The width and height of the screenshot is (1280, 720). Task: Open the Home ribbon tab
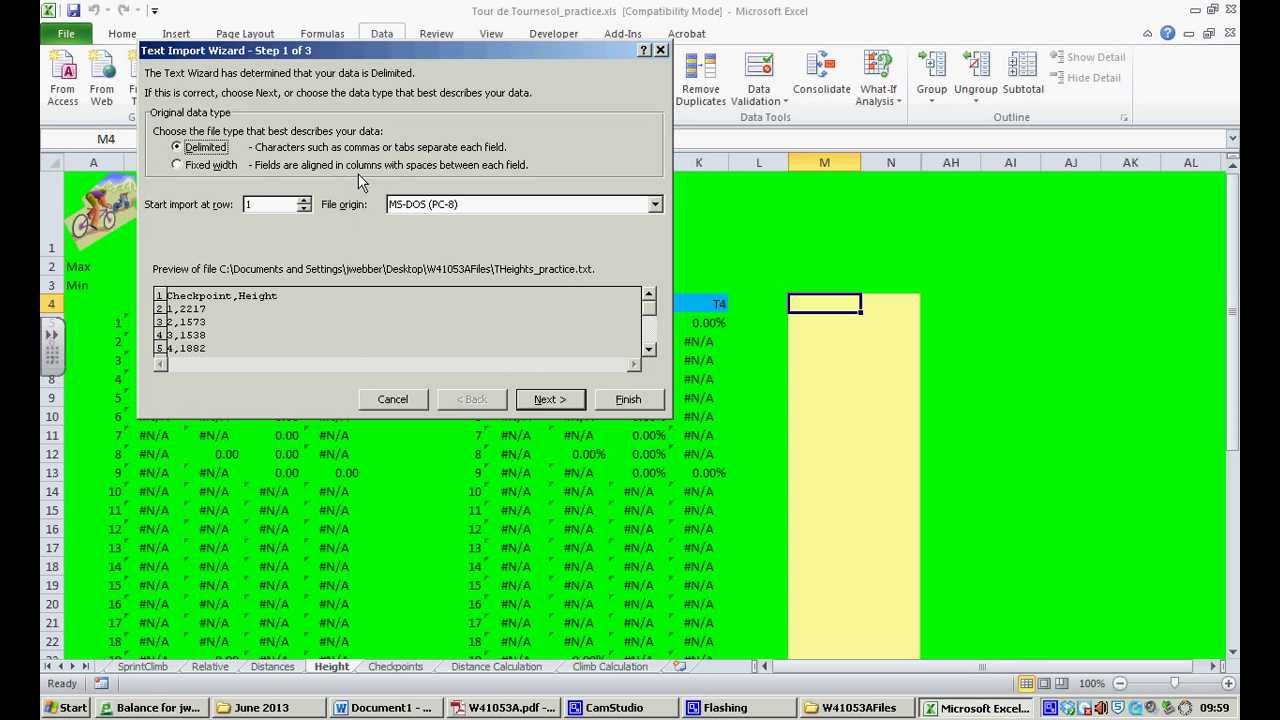(122, 34)
